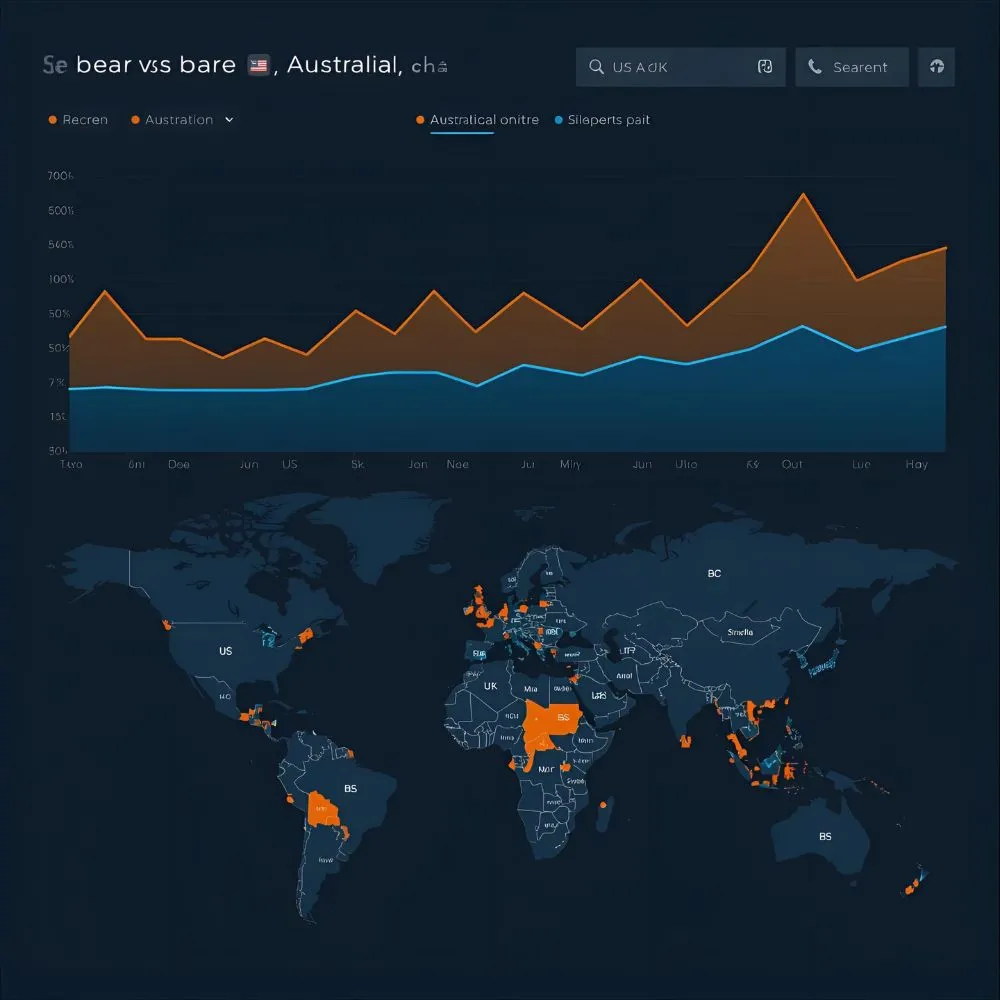Click the phone icon in Searent button

point(815,67)
